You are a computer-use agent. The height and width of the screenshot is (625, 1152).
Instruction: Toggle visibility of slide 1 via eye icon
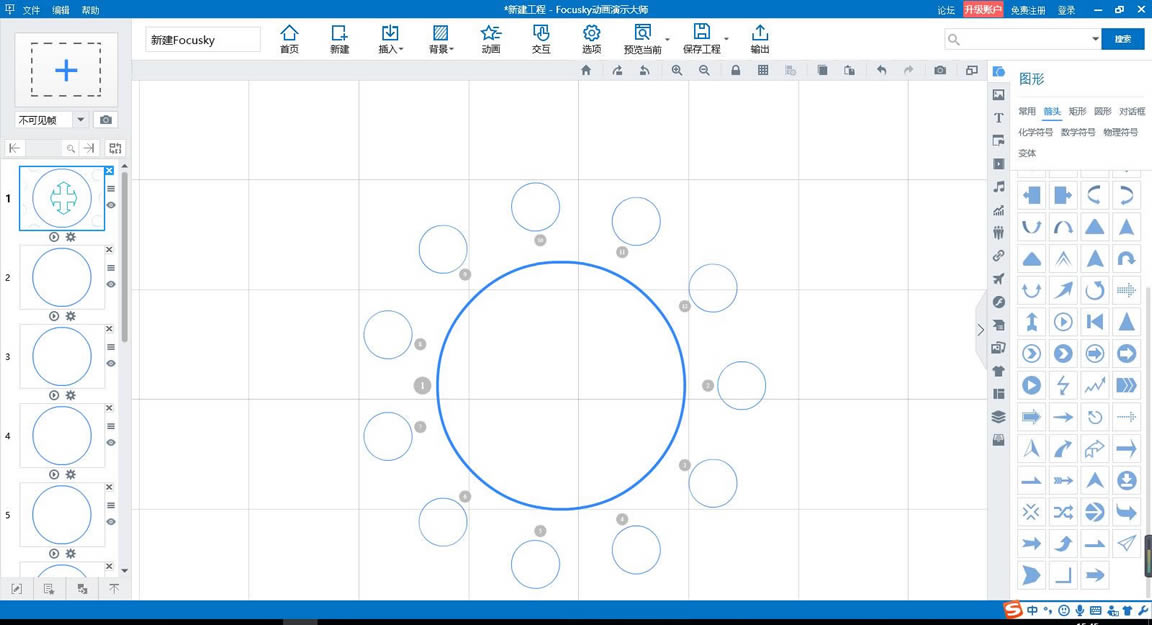click(110, 205)
